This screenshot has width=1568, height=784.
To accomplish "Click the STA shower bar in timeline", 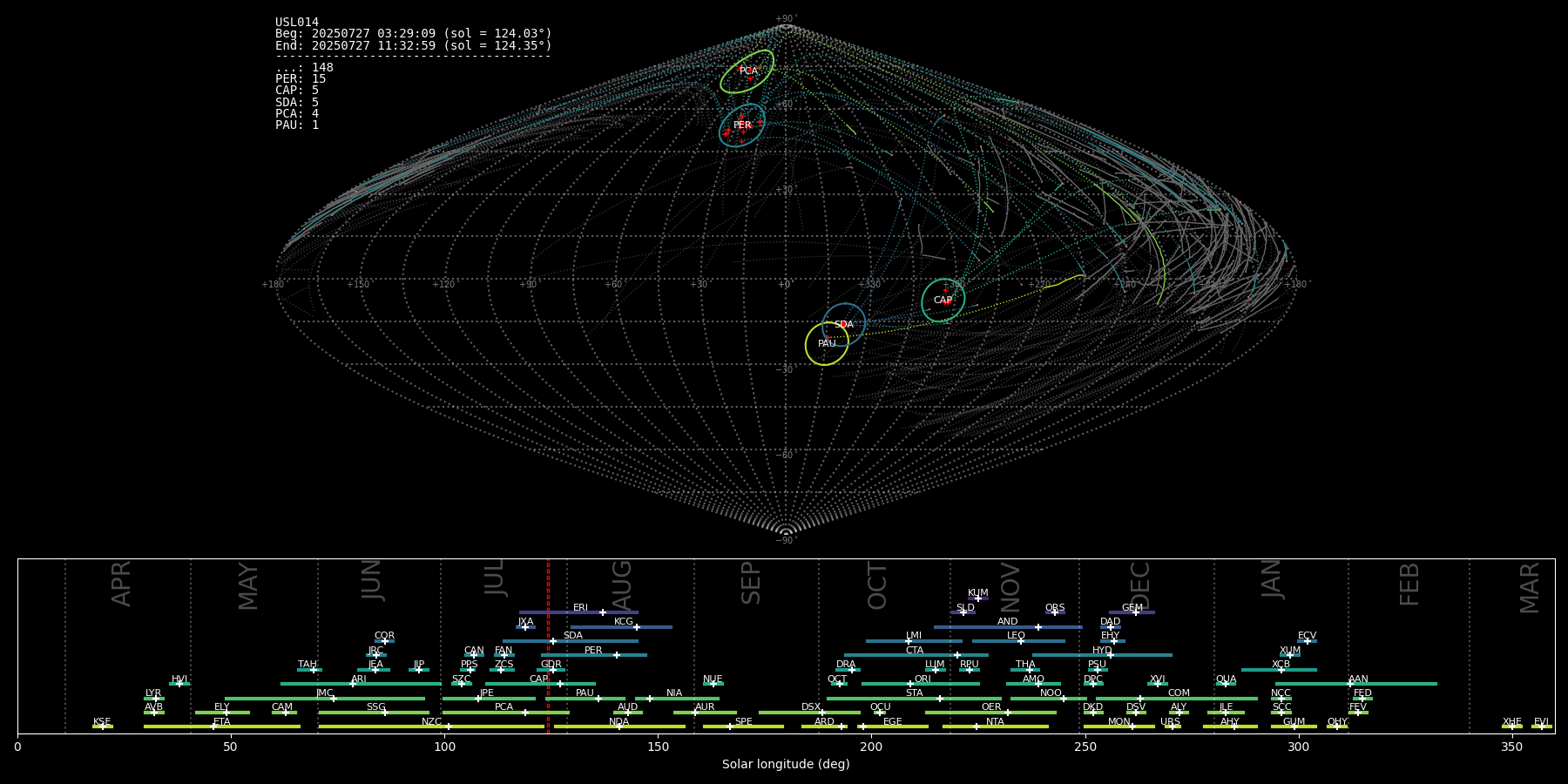I will (x=914, y=699).
